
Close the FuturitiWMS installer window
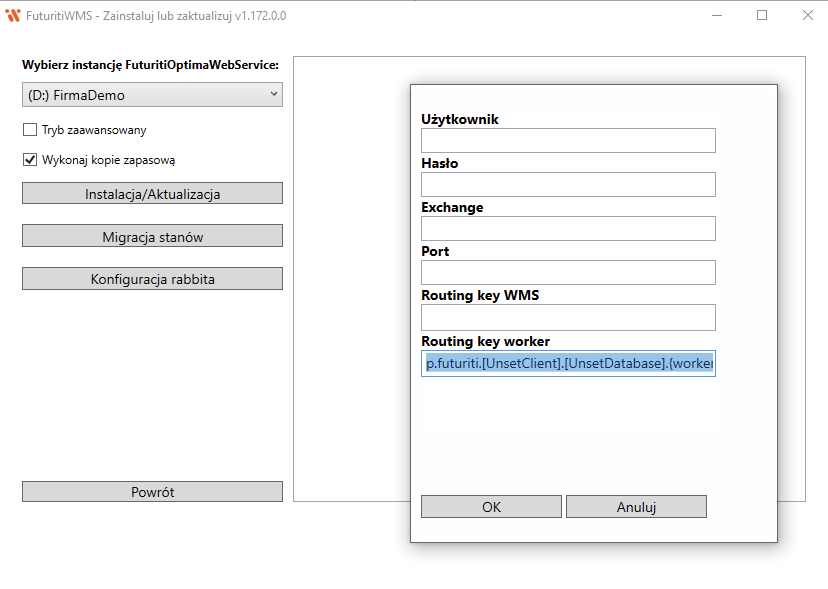[x=808, y=15]
